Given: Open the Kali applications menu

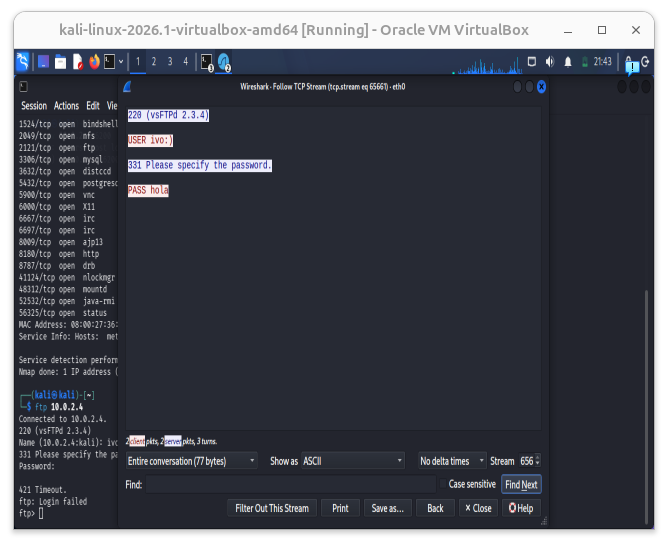Looking at the screenshot, I should pyautogui.click(x=23, y=61).
